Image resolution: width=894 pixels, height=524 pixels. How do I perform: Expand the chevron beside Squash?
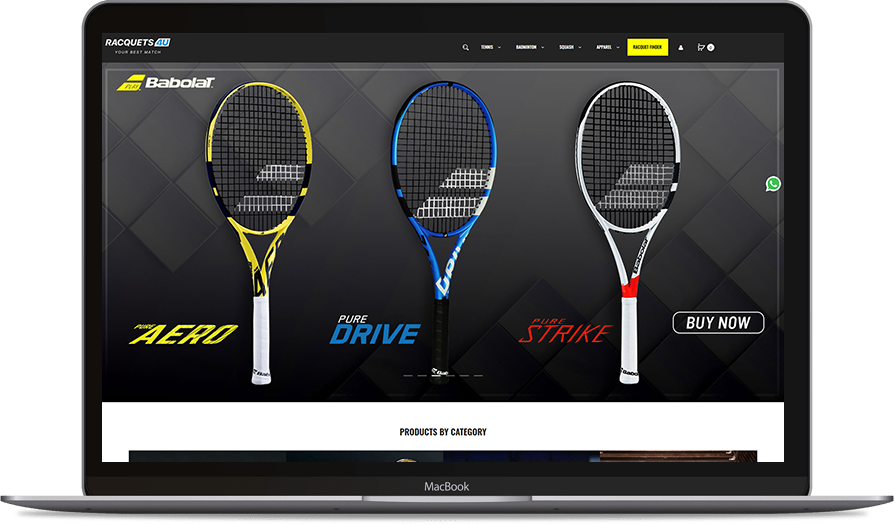coord(580,47)
